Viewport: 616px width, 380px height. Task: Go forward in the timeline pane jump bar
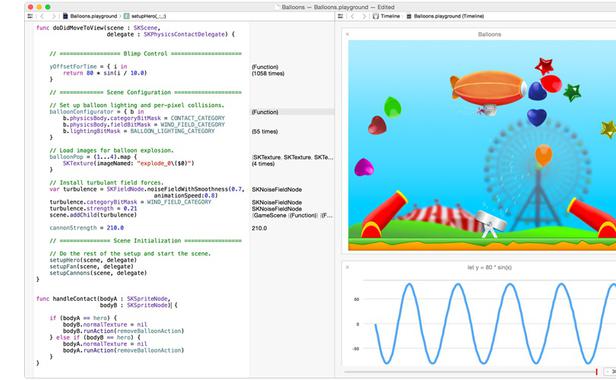pyautogui.click(x=364, y=16)
